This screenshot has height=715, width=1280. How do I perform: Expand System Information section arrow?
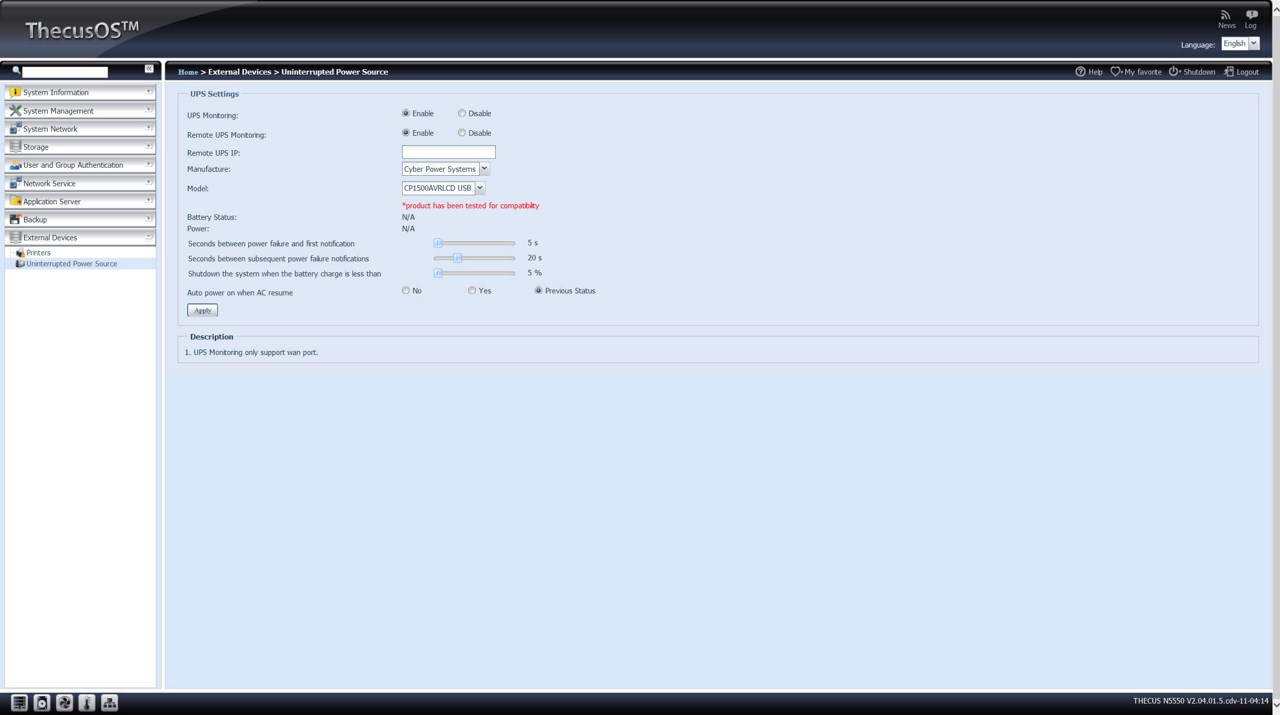point(149,91)
